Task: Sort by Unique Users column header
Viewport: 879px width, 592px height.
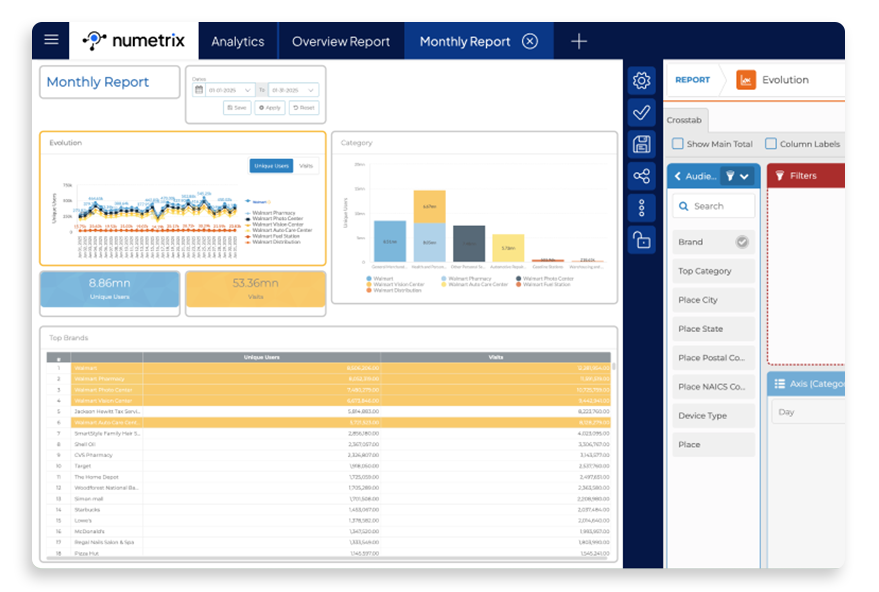Action: (x=261, y=357)
